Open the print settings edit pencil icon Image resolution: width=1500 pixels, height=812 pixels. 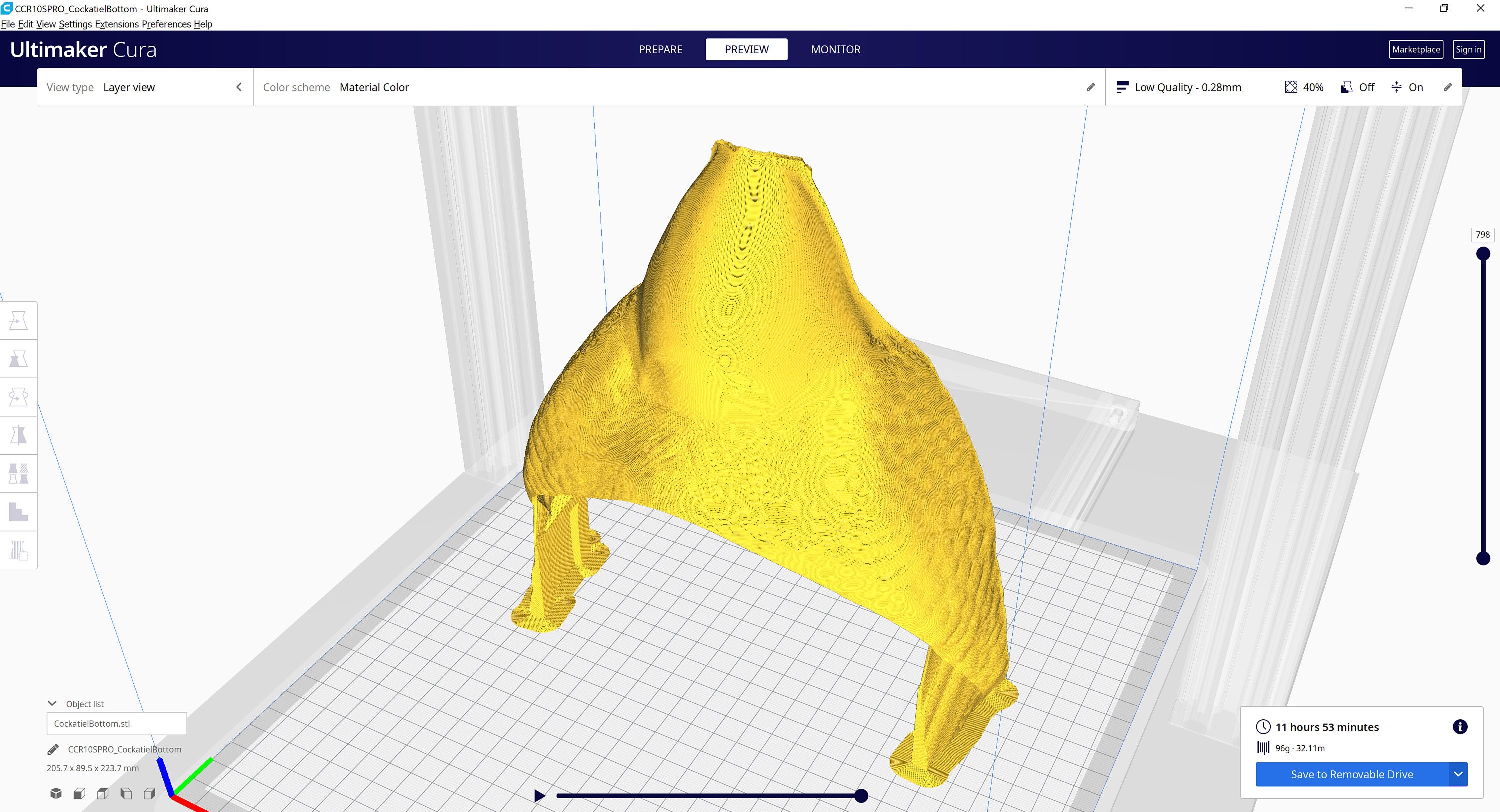[x=1449, y=87]
